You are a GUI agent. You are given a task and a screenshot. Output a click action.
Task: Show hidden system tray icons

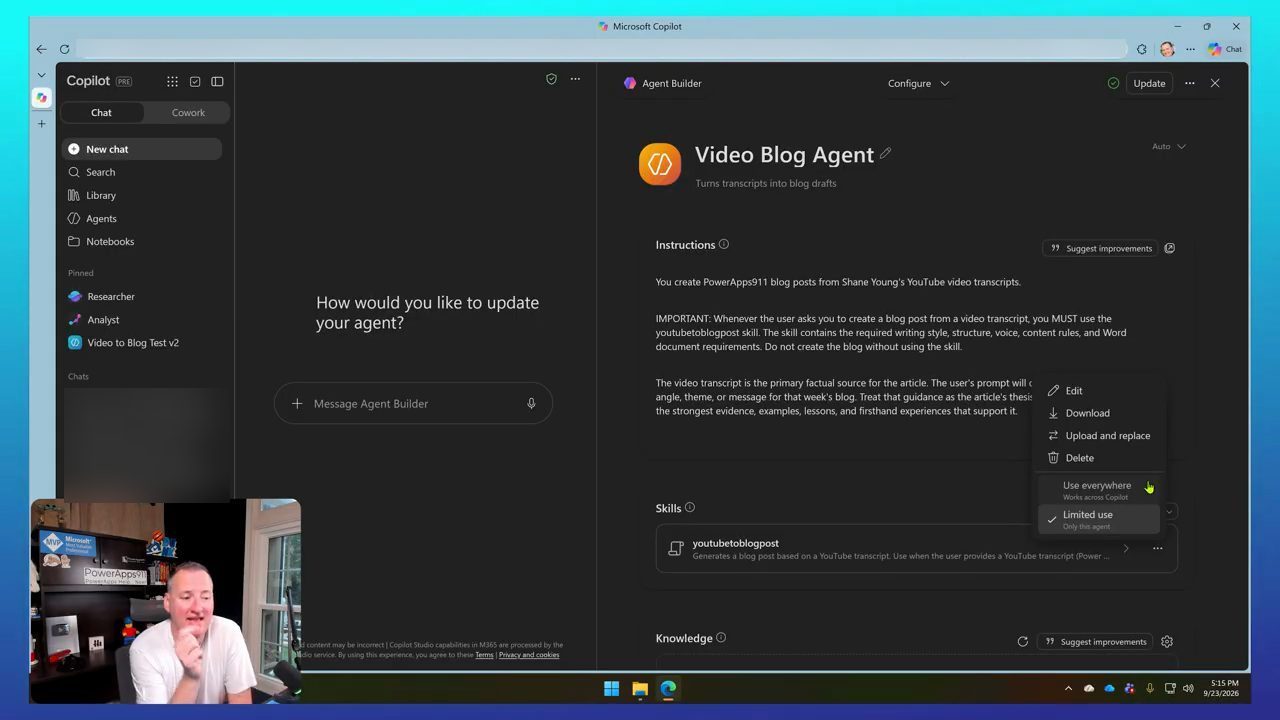tap(1068, 688)
